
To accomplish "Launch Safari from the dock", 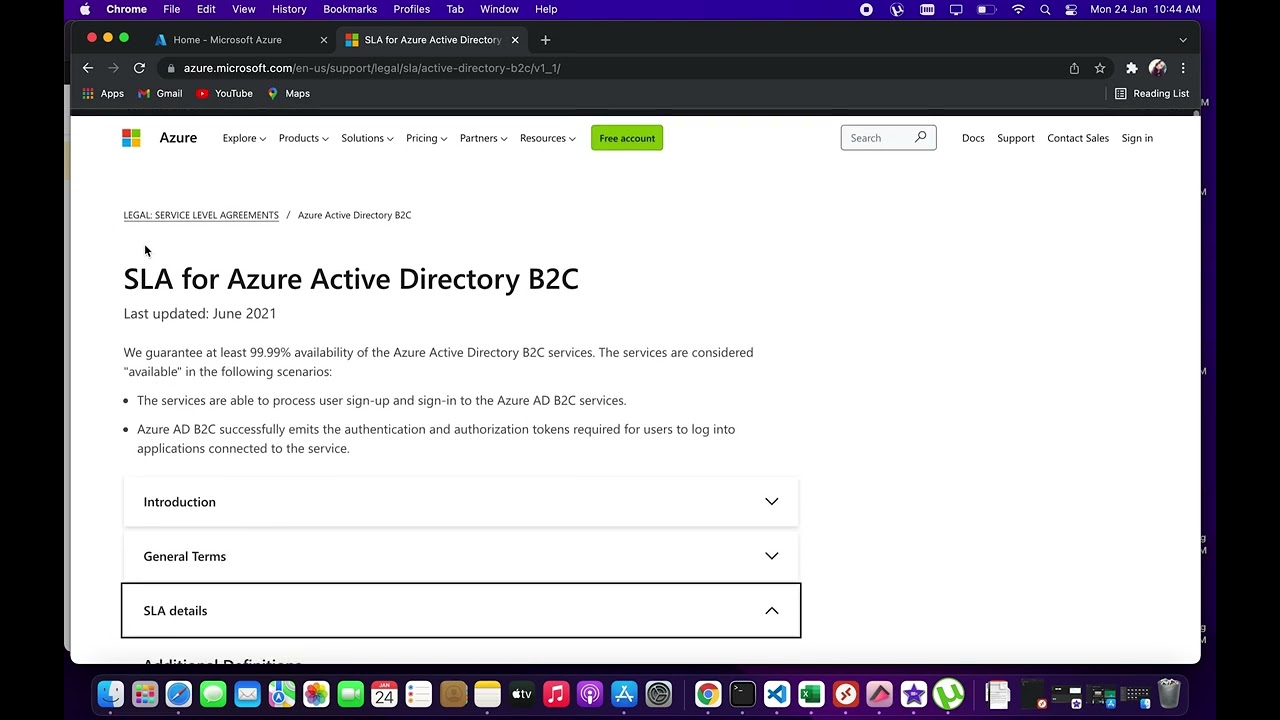I will (179, 693).
